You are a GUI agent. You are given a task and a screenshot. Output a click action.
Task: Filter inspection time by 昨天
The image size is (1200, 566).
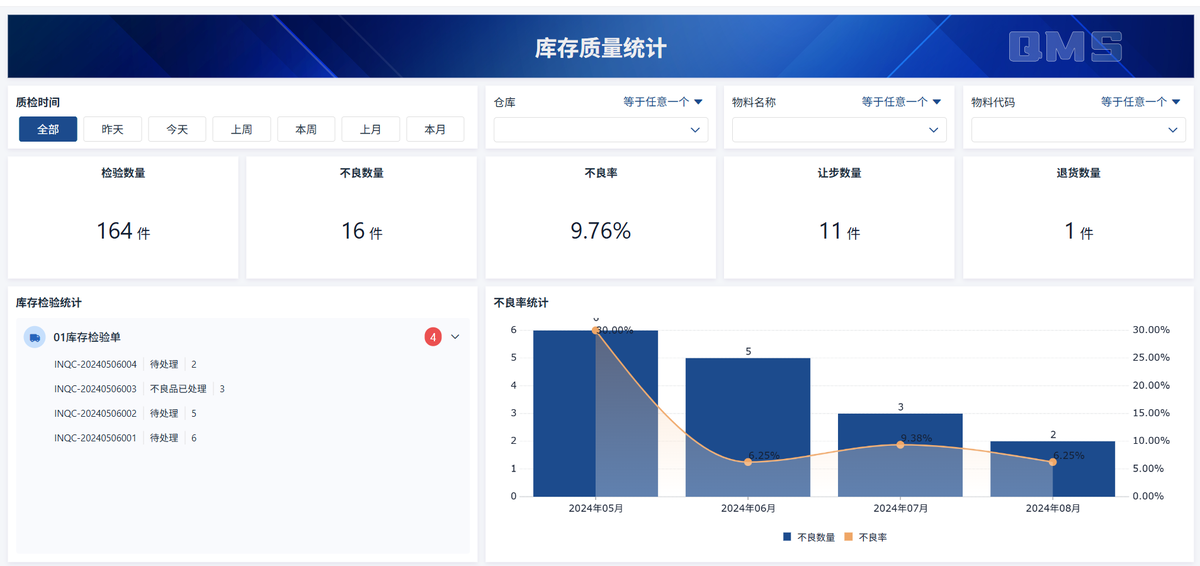(112, 129)
